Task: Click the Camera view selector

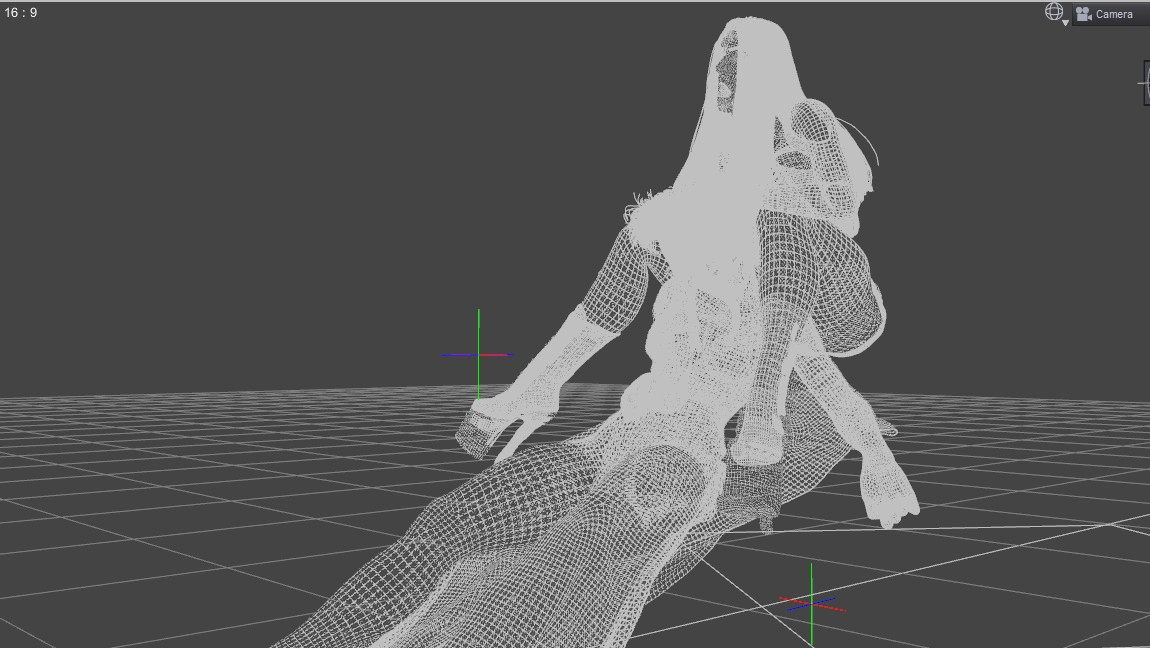Action: click(1110, 14)
